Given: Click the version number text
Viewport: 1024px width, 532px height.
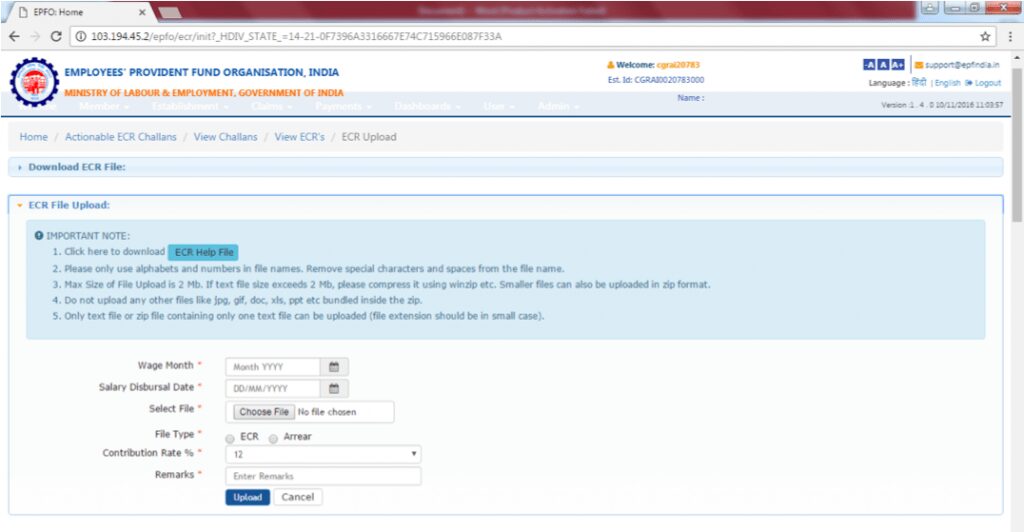Looking at the screenshot, I should [x=942, y=104].
